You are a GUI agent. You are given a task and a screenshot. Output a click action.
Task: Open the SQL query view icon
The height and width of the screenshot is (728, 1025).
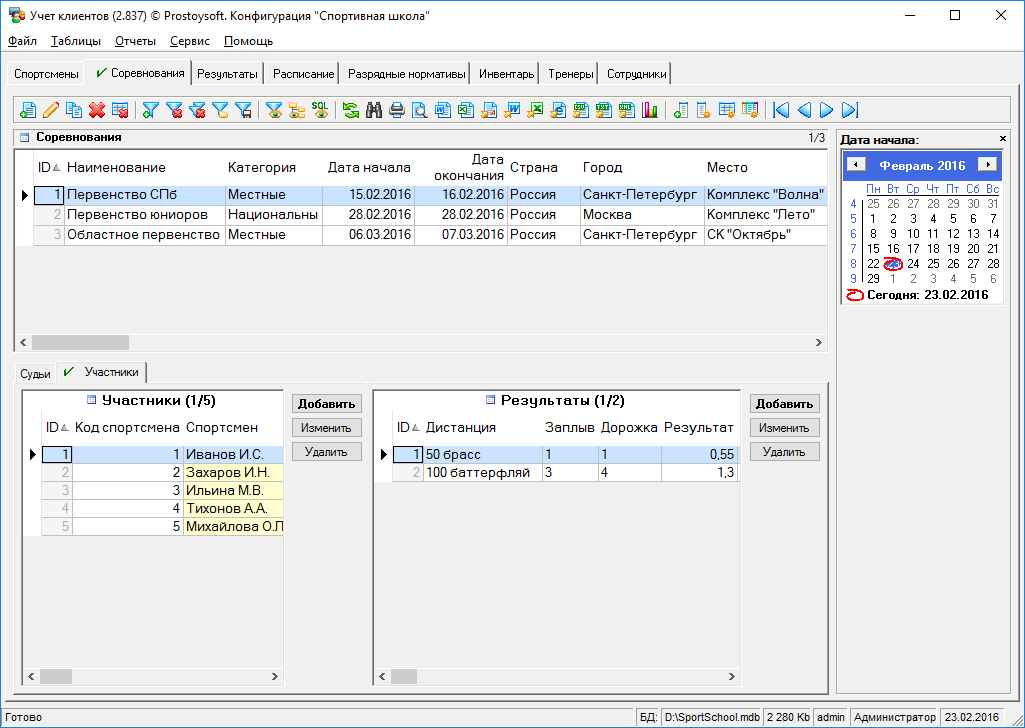pyautogui.click(x=320, y=110)
